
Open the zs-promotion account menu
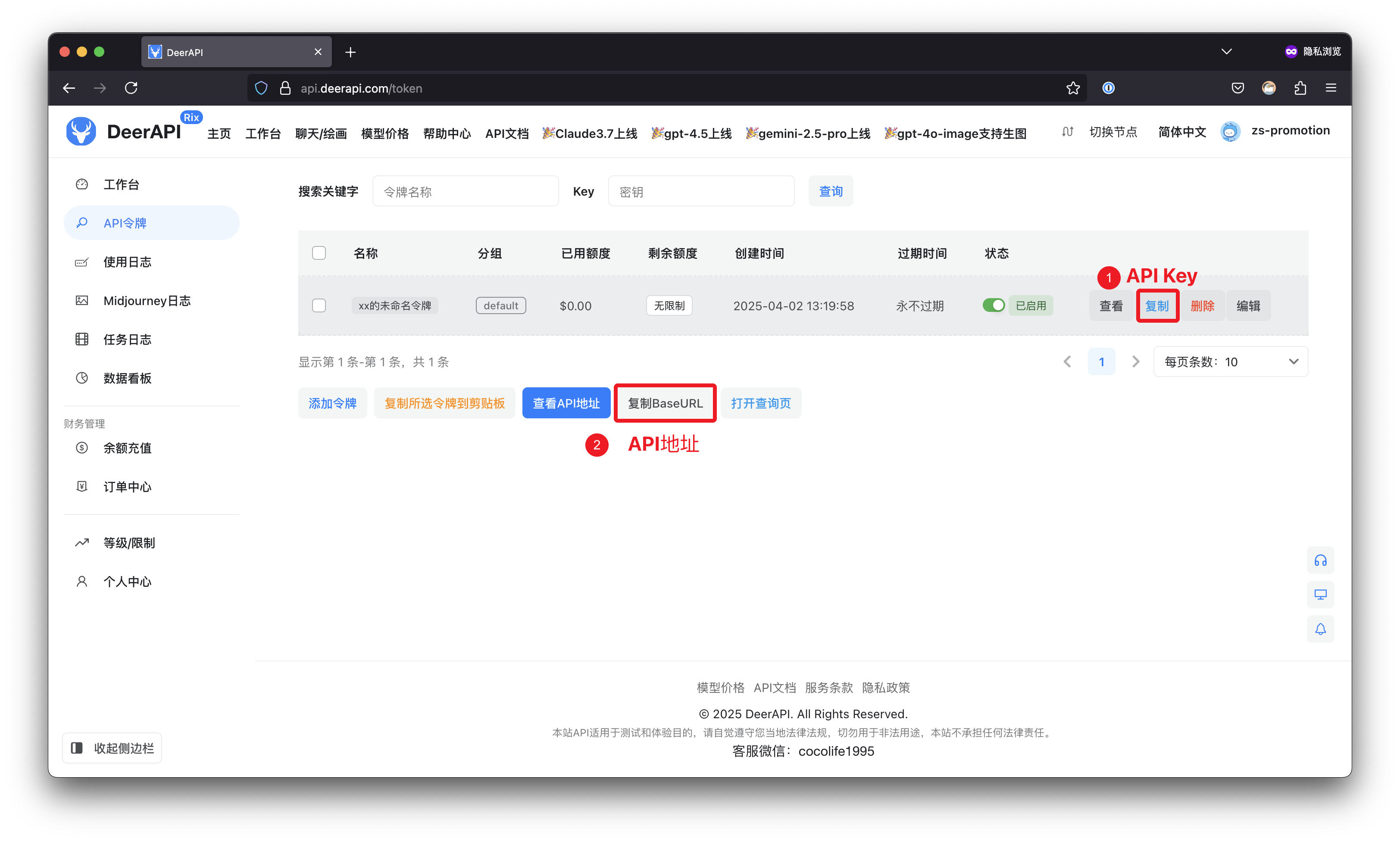[x=1290, y=131]
